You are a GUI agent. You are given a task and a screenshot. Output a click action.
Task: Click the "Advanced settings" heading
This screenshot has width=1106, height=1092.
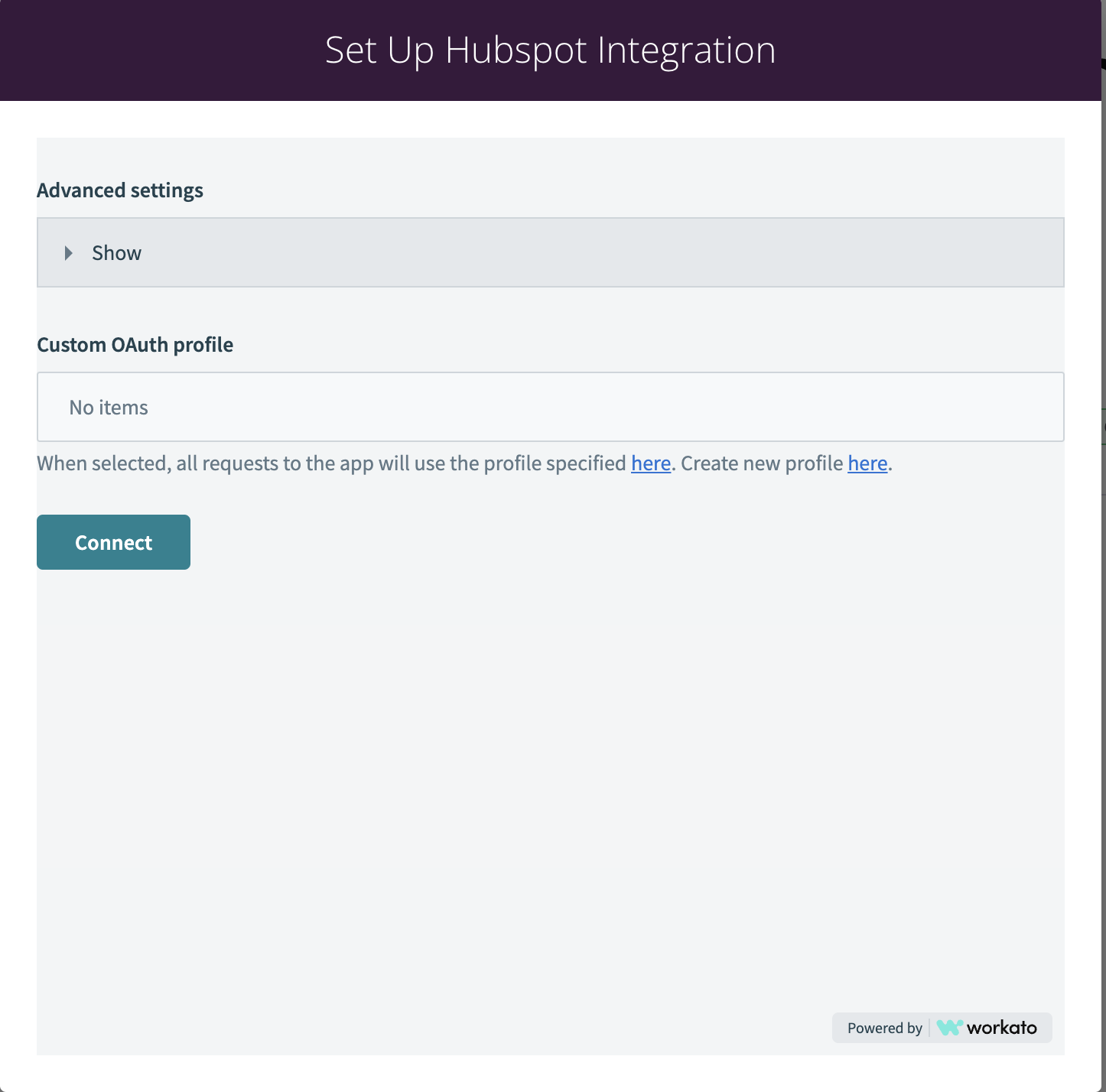click(120, 190)
